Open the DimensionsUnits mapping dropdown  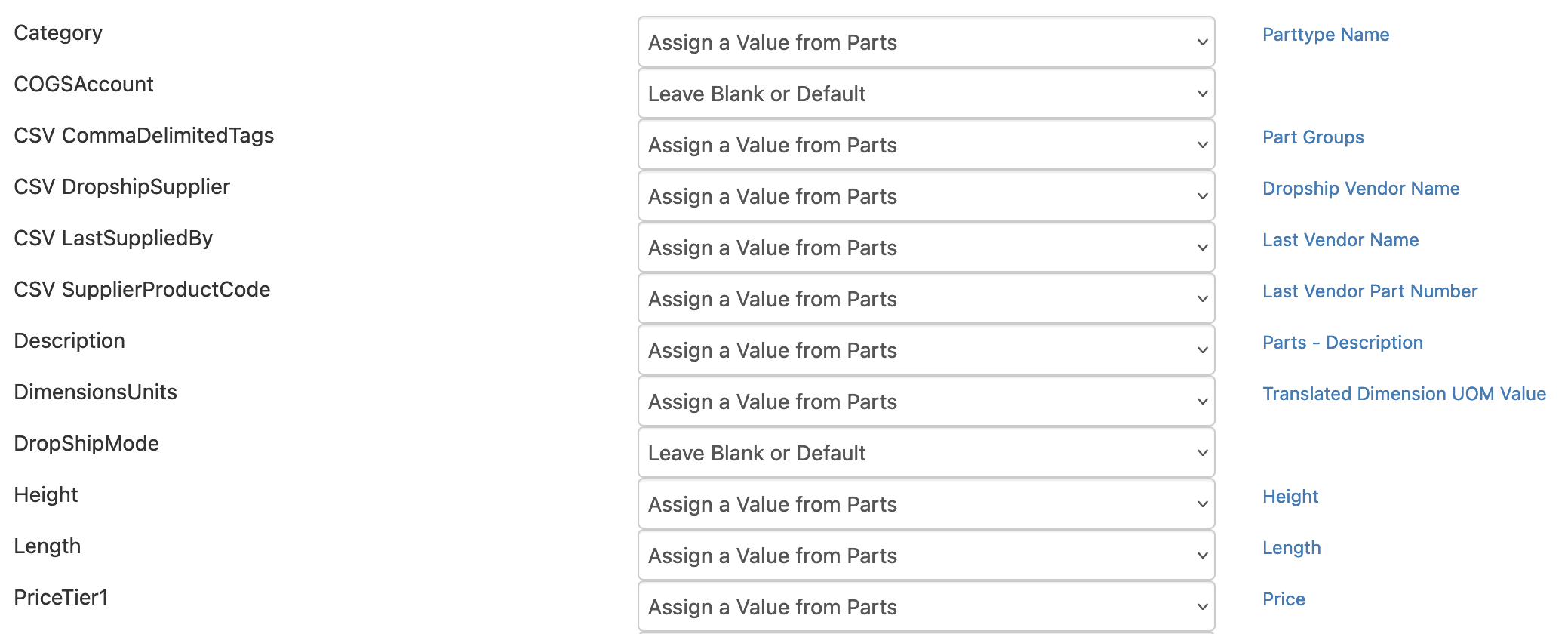[926, 402]
